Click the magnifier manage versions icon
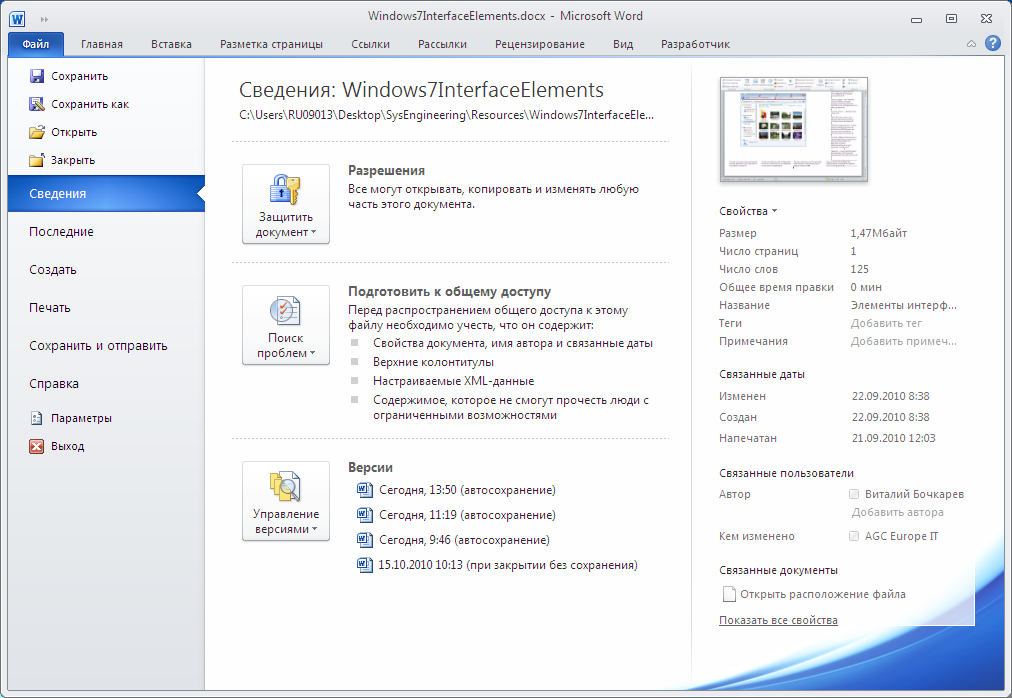This screenshot has height=698, width=1012. coord(285,486)
